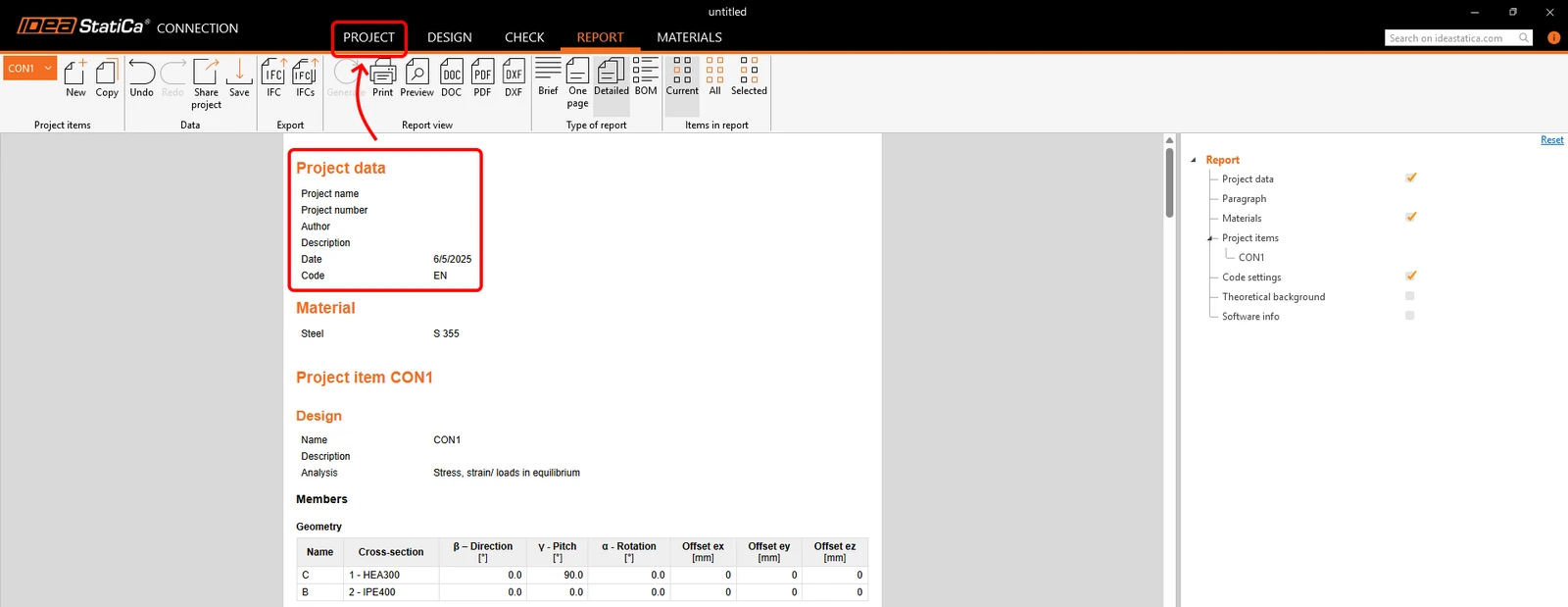Open the MATERIALS tab
This screenshot has height=607, width=1568.
click(x=689, y=37)
